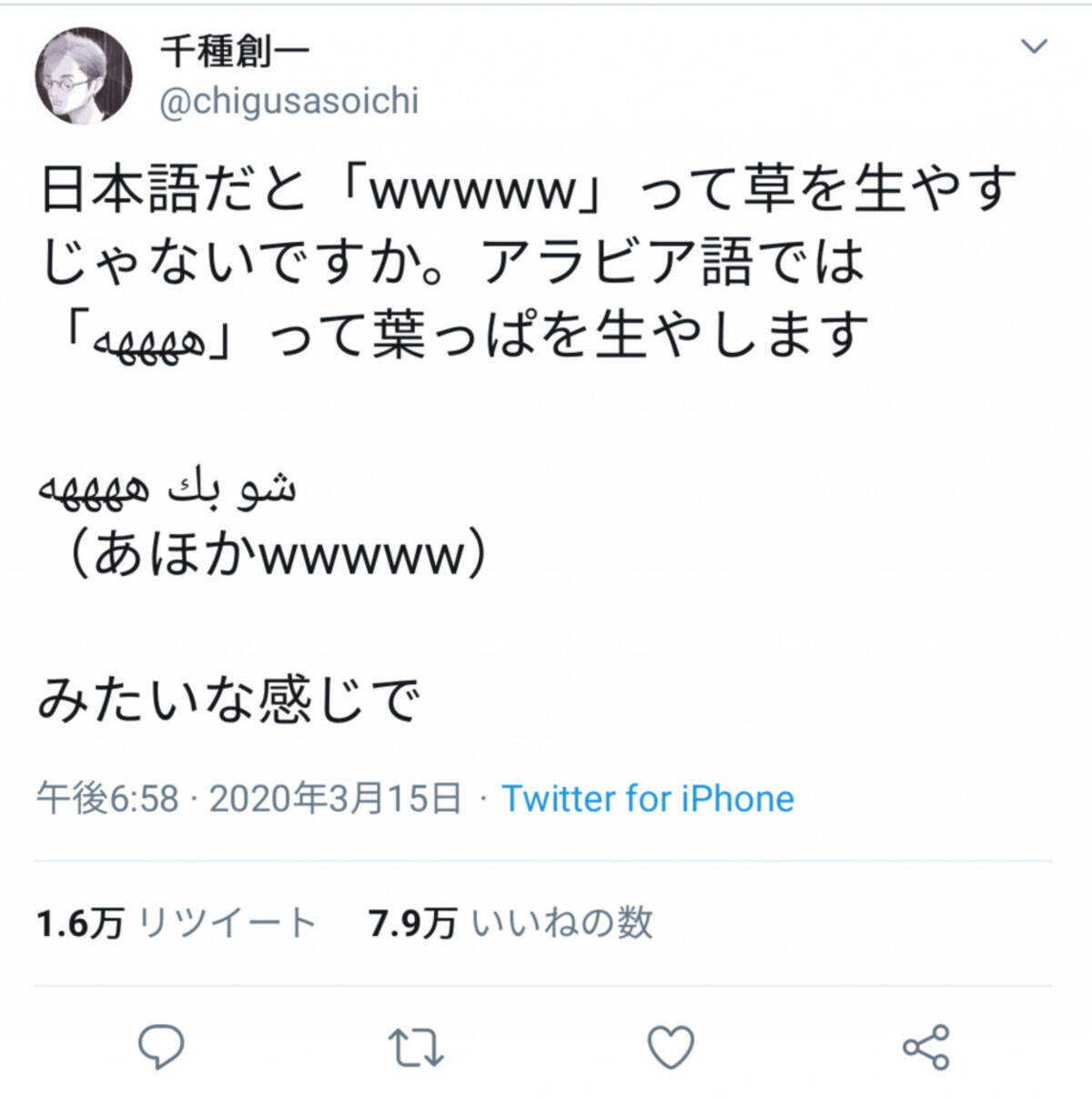View the 1.6万 retweet count number

(80, 923)
